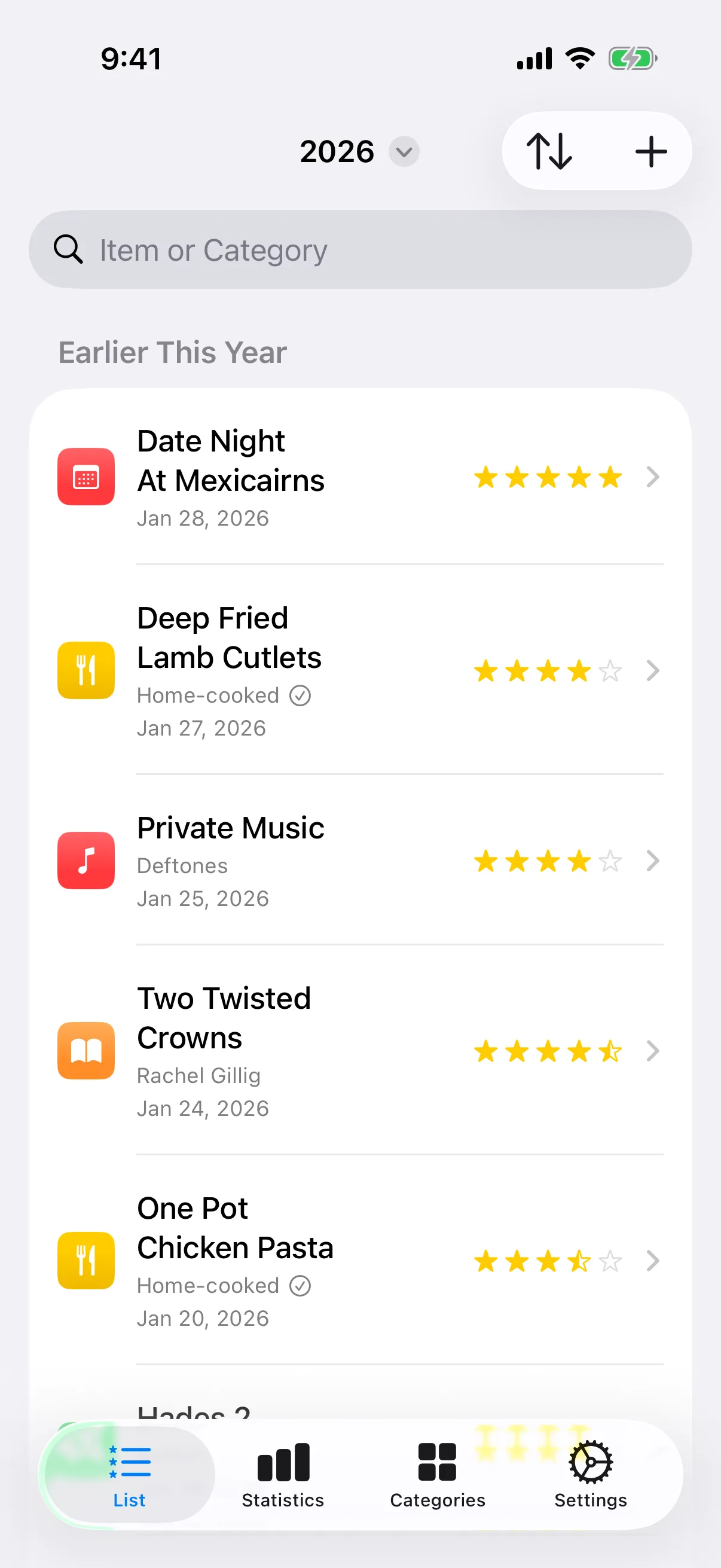Tap the red calendar icon for Date Night
The width and height of the screenshot is (721, 1568).
[85, 477]
